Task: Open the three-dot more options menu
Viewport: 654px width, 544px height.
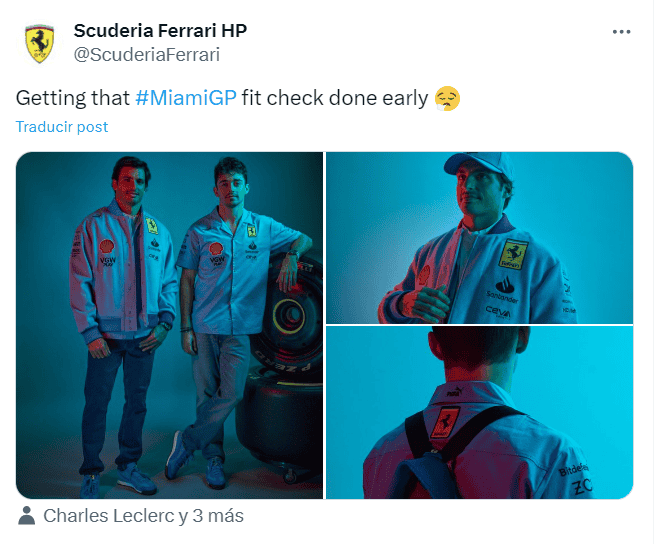Action: point(621,31)
